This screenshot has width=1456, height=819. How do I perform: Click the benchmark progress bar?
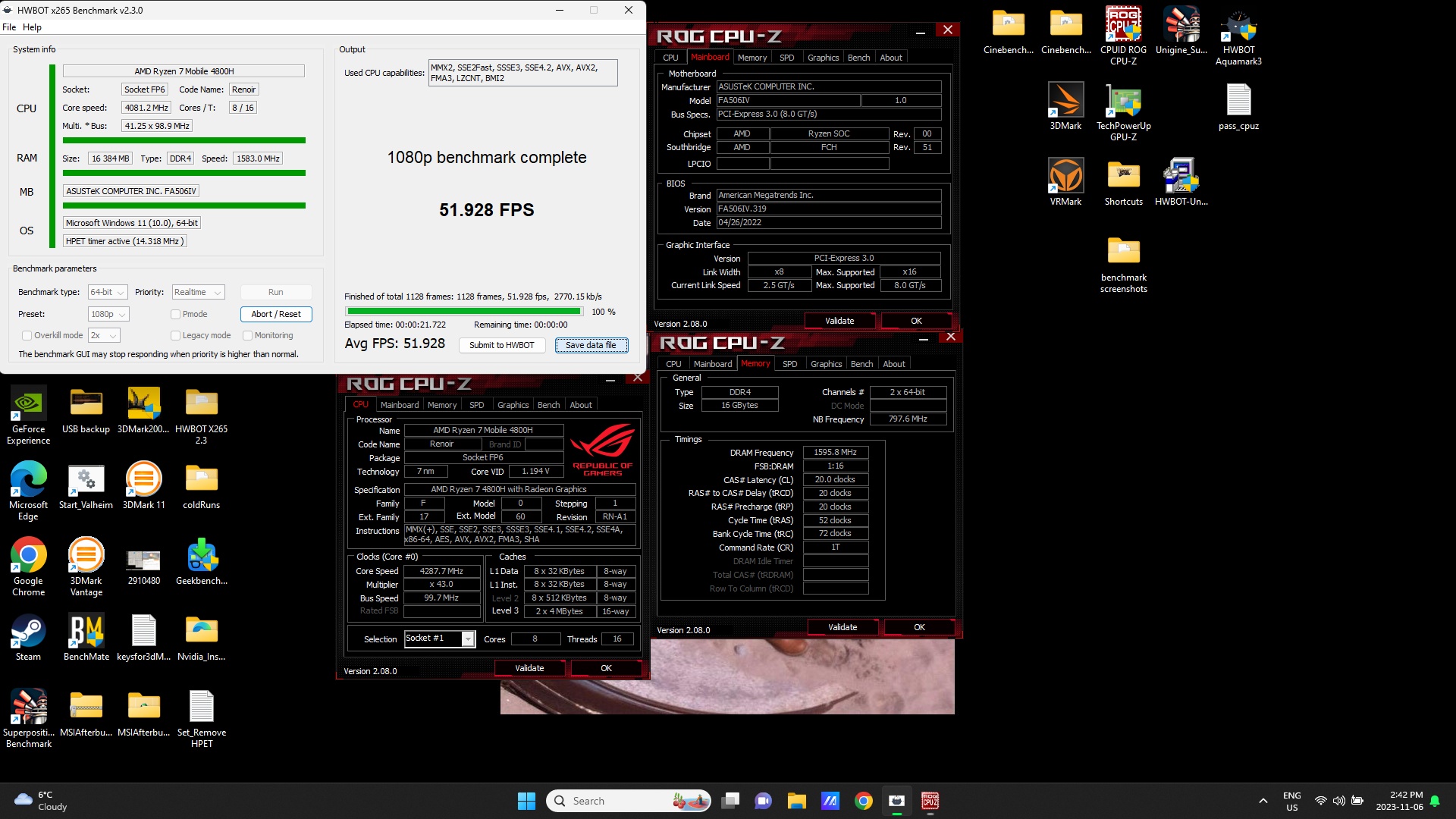464,311
